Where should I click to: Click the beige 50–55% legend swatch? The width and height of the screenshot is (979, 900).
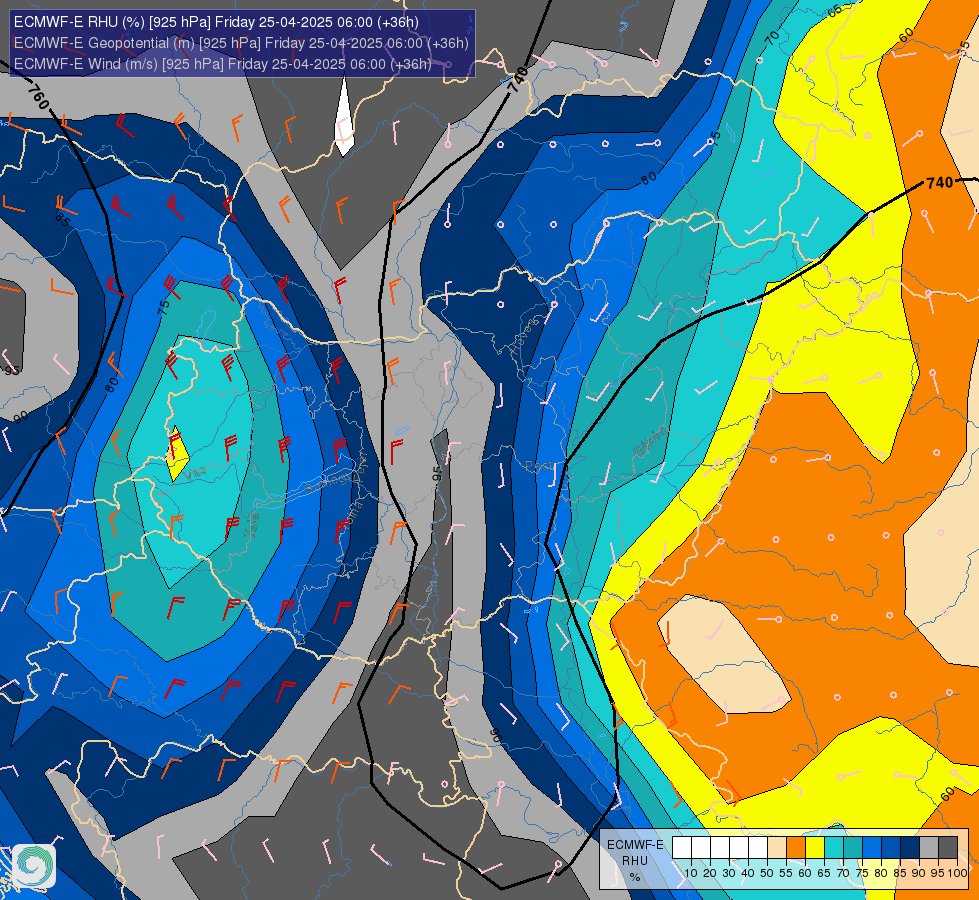(x=777, y=847)
